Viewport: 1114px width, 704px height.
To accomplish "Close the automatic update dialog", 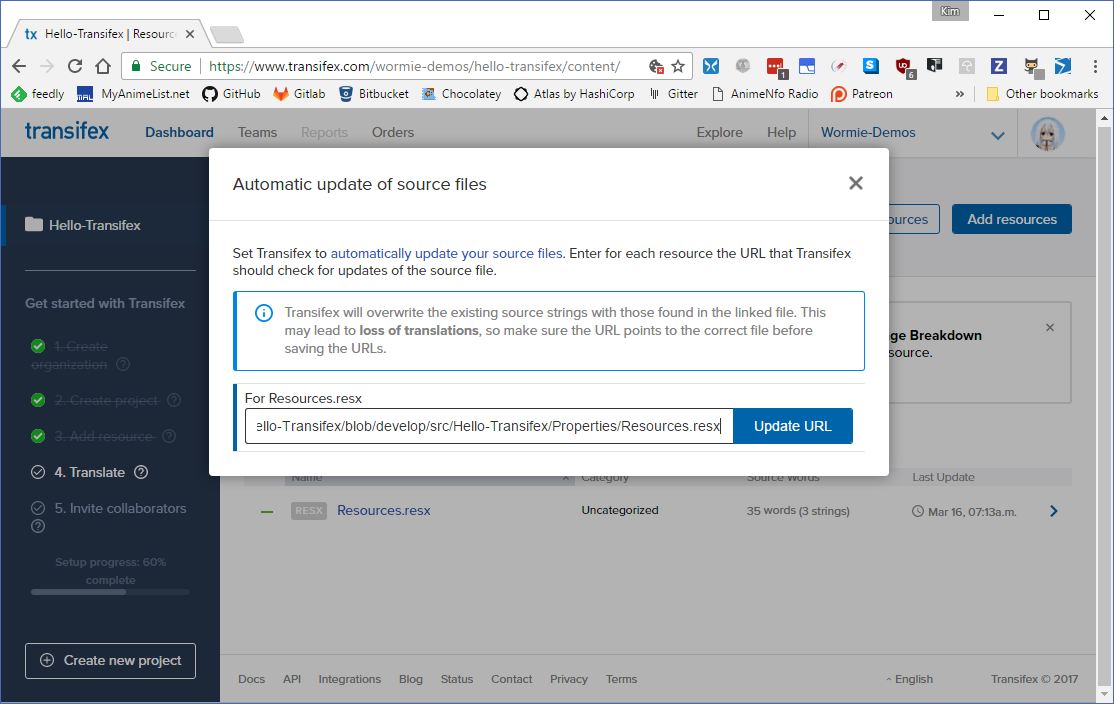I will (855, 183).
